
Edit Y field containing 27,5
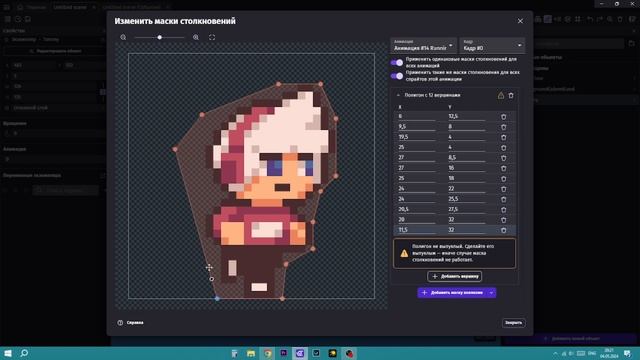467,209
